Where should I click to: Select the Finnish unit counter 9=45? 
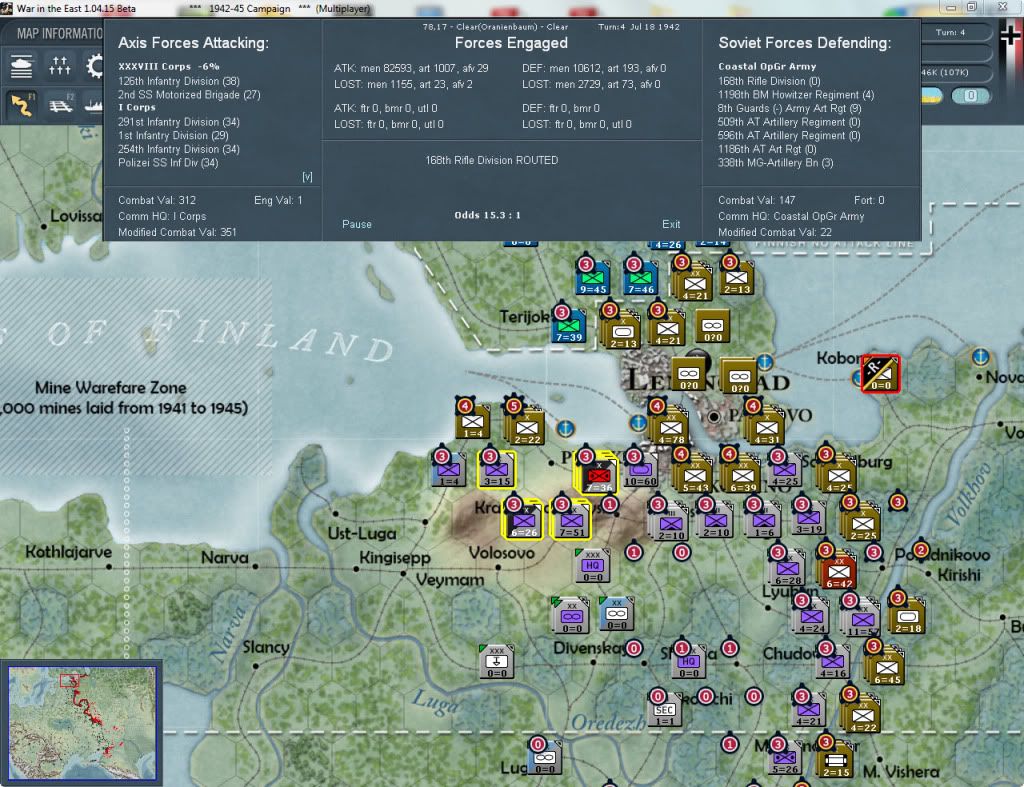point(594,278)
